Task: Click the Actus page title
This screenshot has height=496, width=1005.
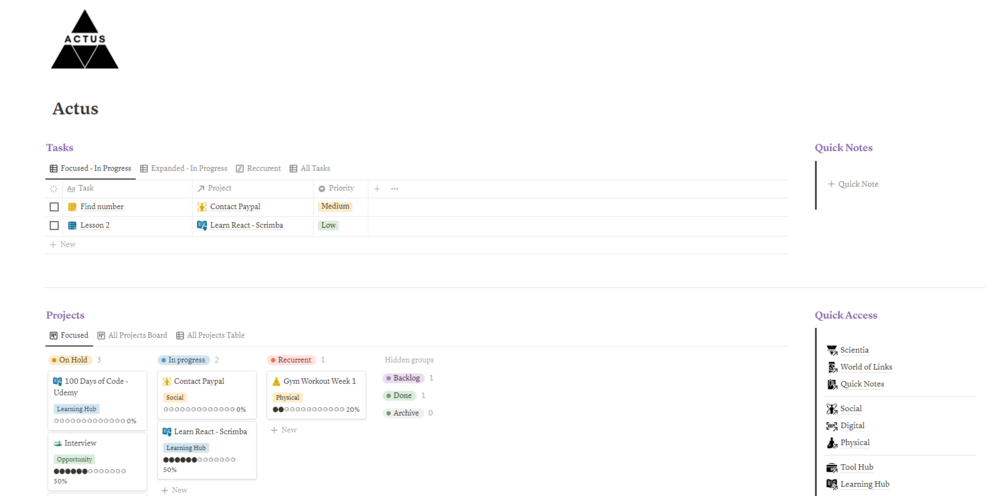Action: (75, 108)
